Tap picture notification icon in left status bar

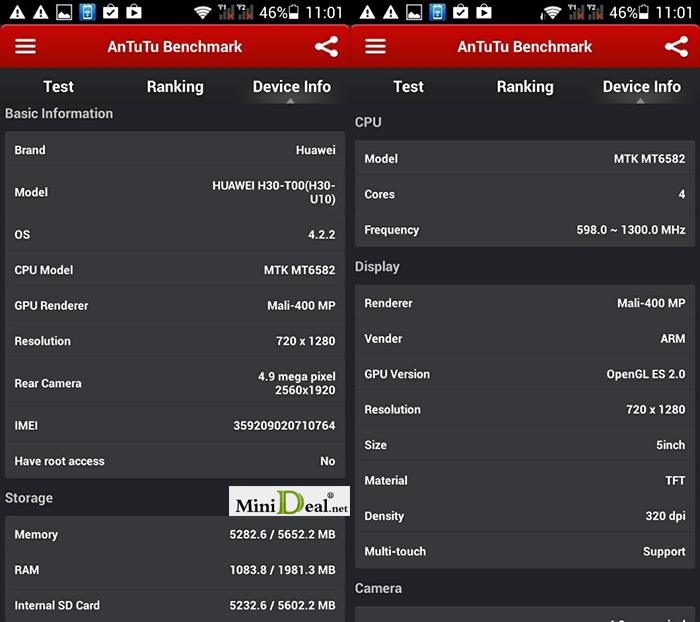point(64,12)
